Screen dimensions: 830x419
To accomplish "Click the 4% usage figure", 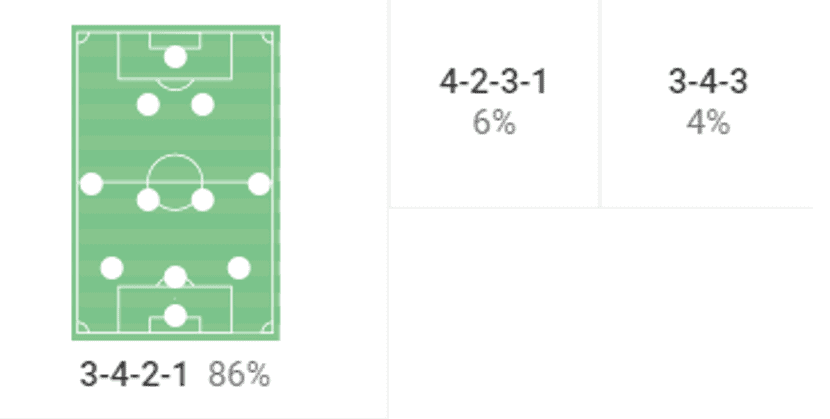I will click(707, 124).
